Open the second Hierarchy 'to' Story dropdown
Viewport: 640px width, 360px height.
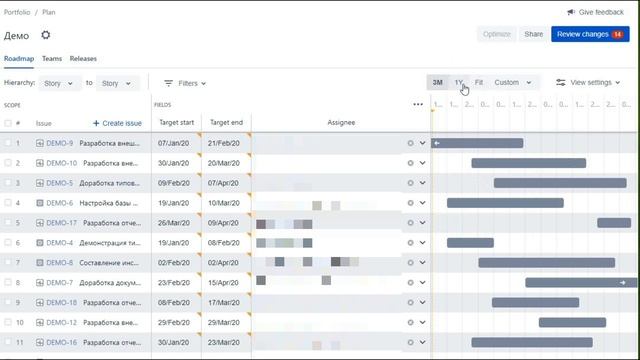click(117, 83)
